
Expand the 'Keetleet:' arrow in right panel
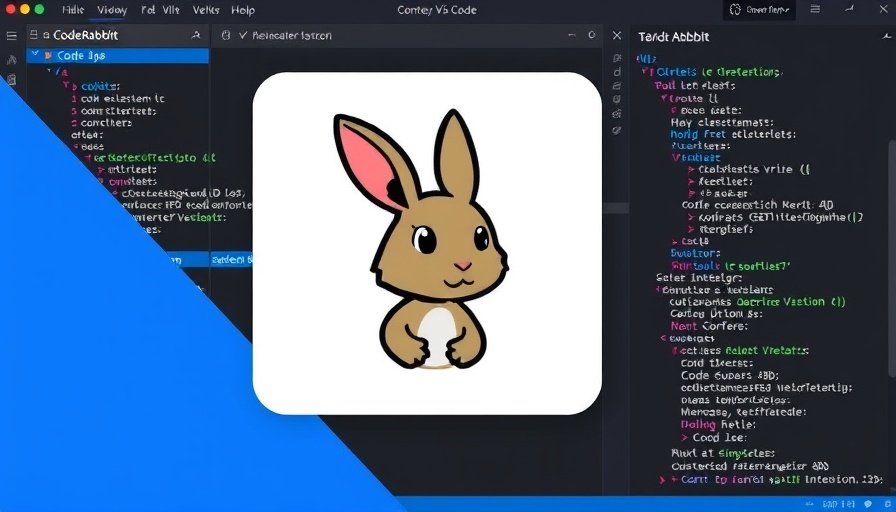point(691,182)
